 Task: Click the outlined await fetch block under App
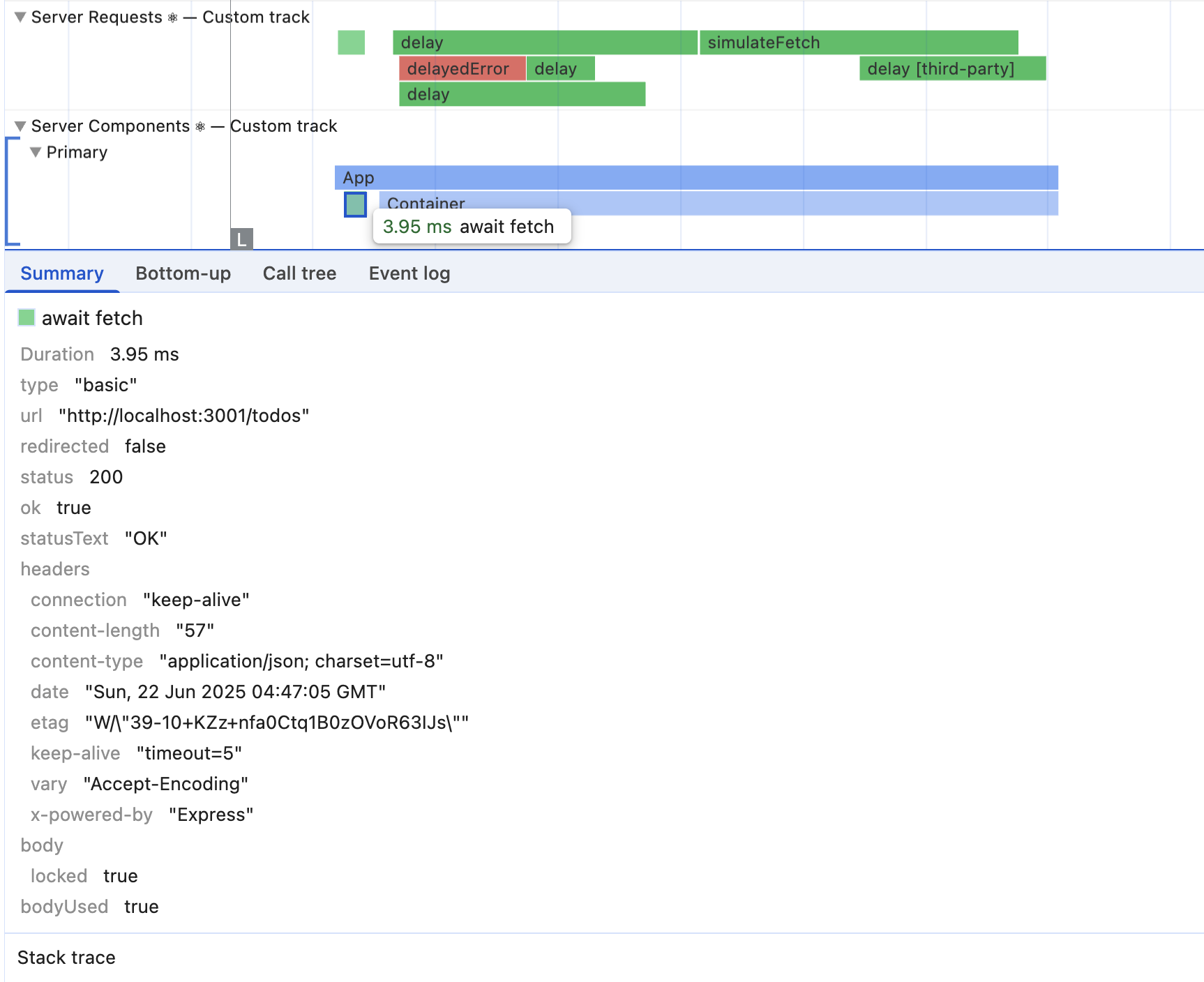pyautogui.click(x=355, y=204)
